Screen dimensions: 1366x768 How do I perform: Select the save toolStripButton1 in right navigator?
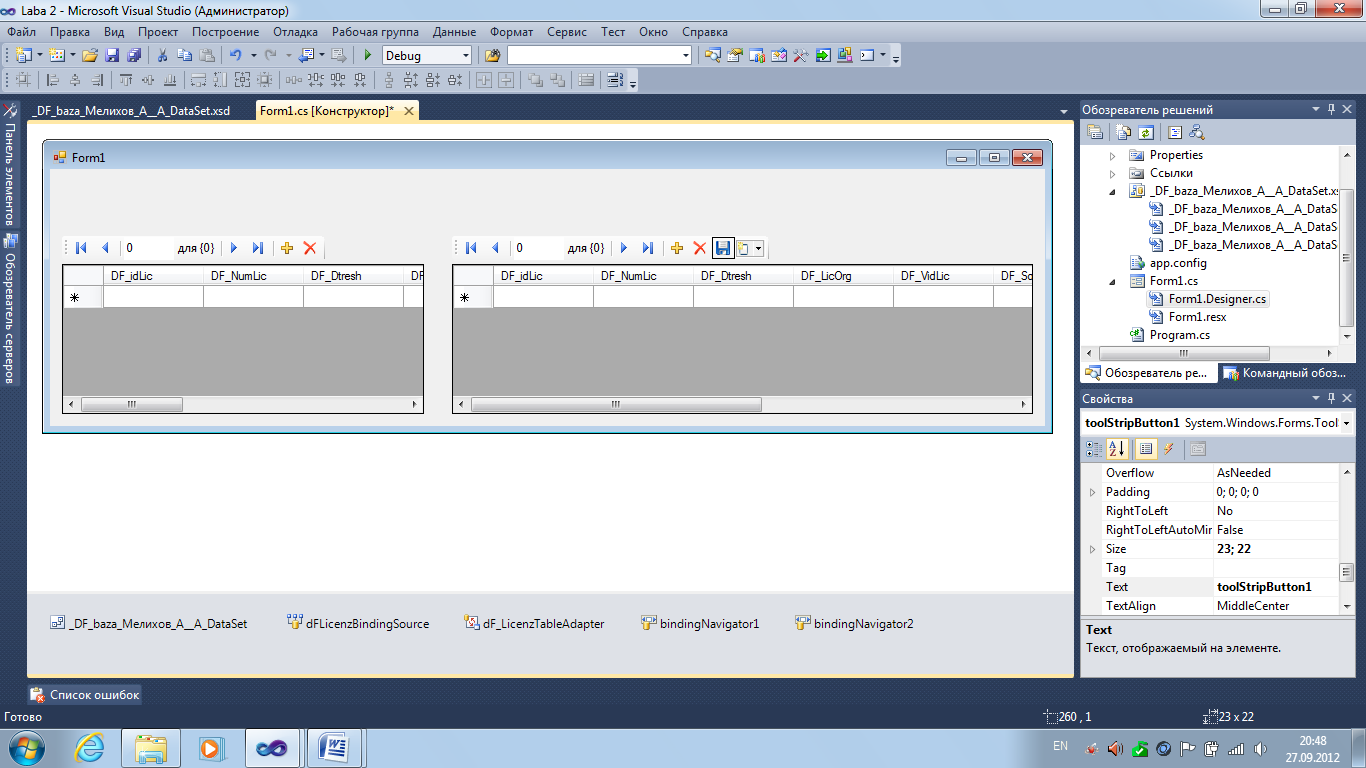click(x=723, y=248)
